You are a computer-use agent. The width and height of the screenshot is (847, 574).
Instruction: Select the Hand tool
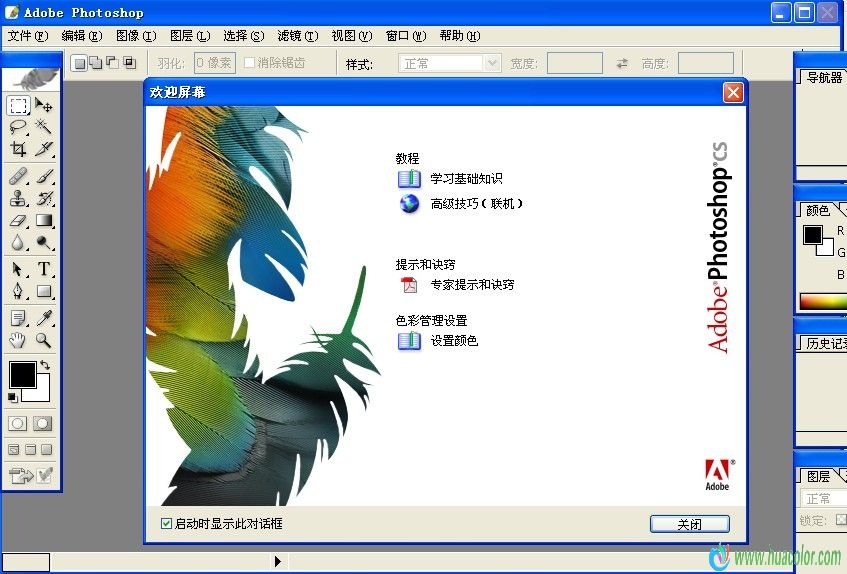[x=18, y=340]
